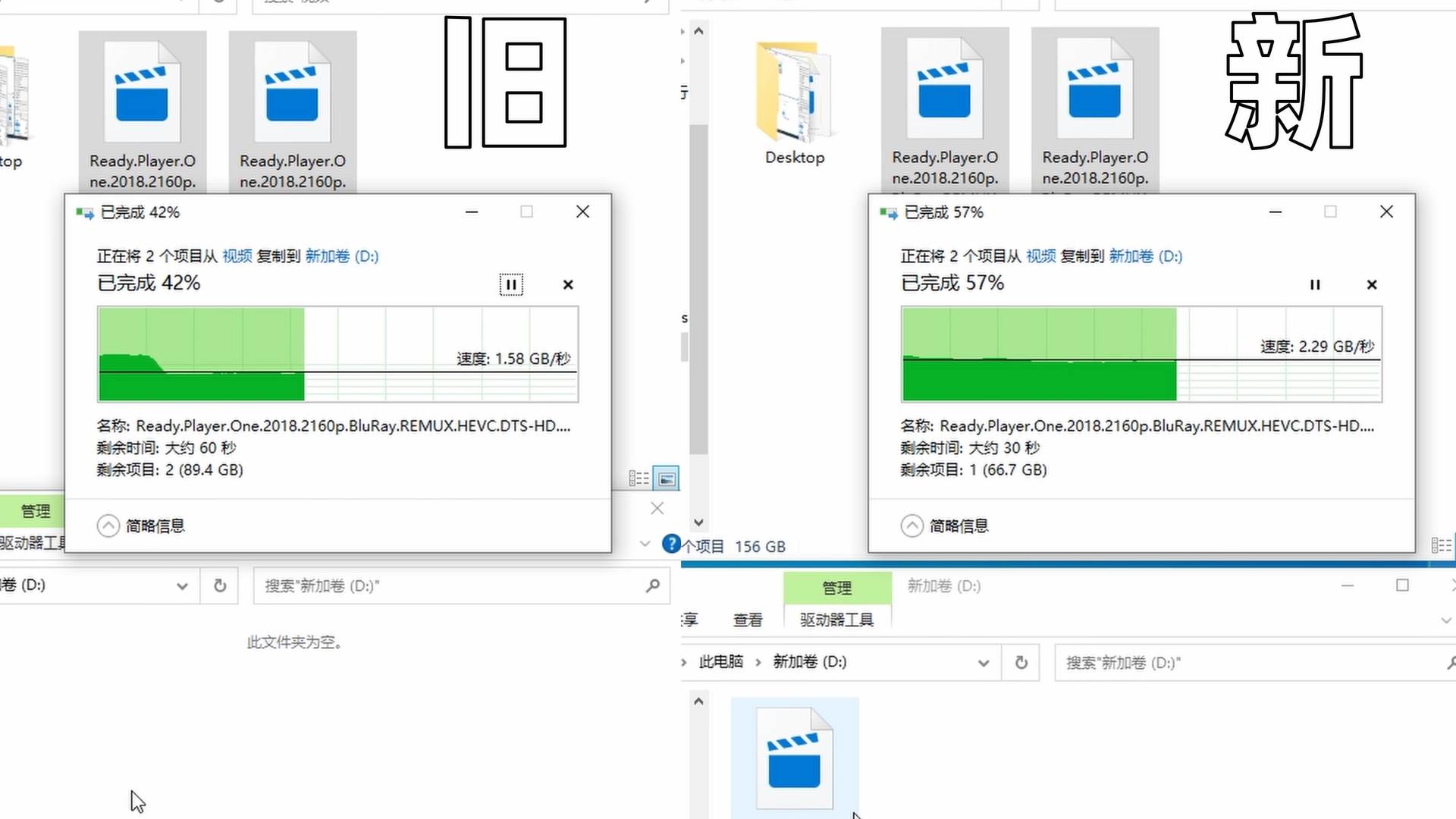
Task: Open the left D: address bar dropdown
Action: point(182,585)
